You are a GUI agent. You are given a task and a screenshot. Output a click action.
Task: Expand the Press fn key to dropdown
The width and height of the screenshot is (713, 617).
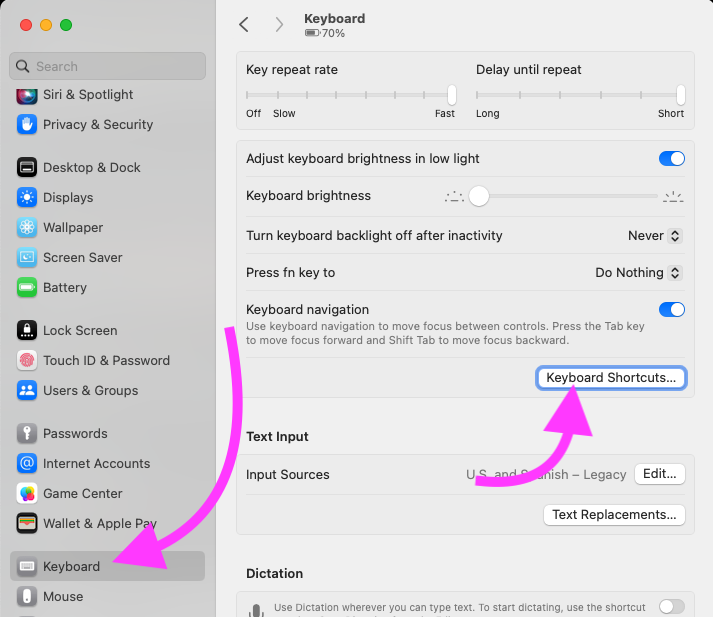tap(638, 273)
